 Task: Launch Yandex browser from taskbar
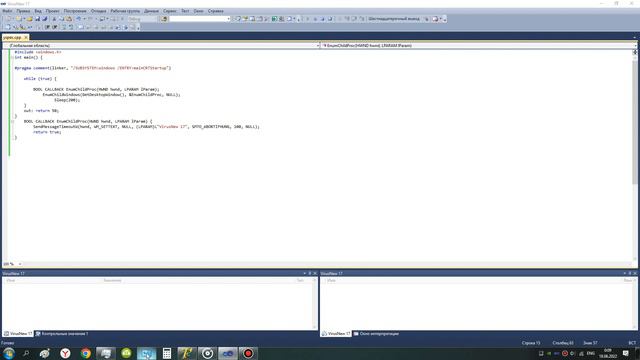point(65,353)
